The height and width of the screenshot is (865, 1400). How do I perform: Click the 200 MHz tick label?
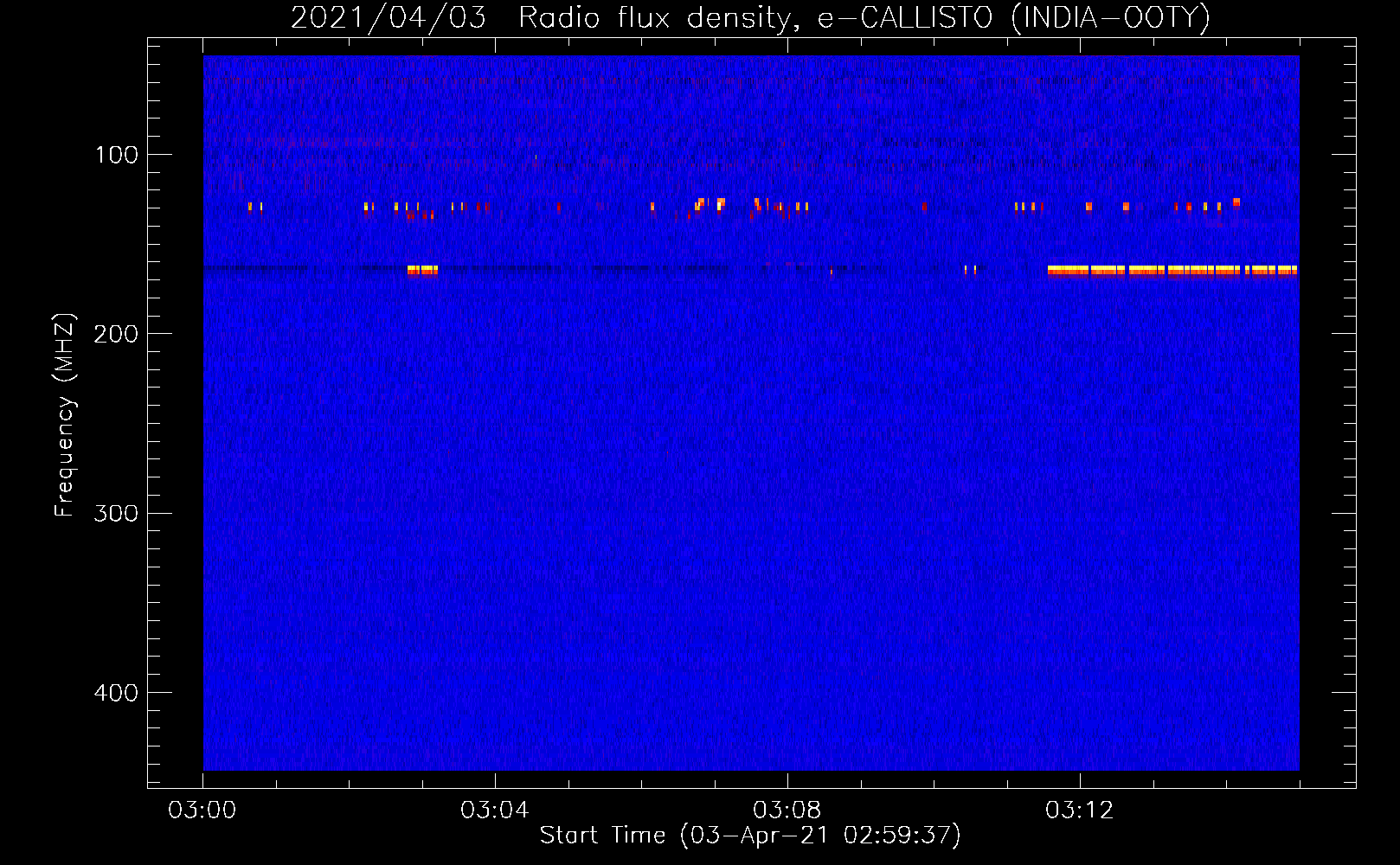[x=116, y=334]
